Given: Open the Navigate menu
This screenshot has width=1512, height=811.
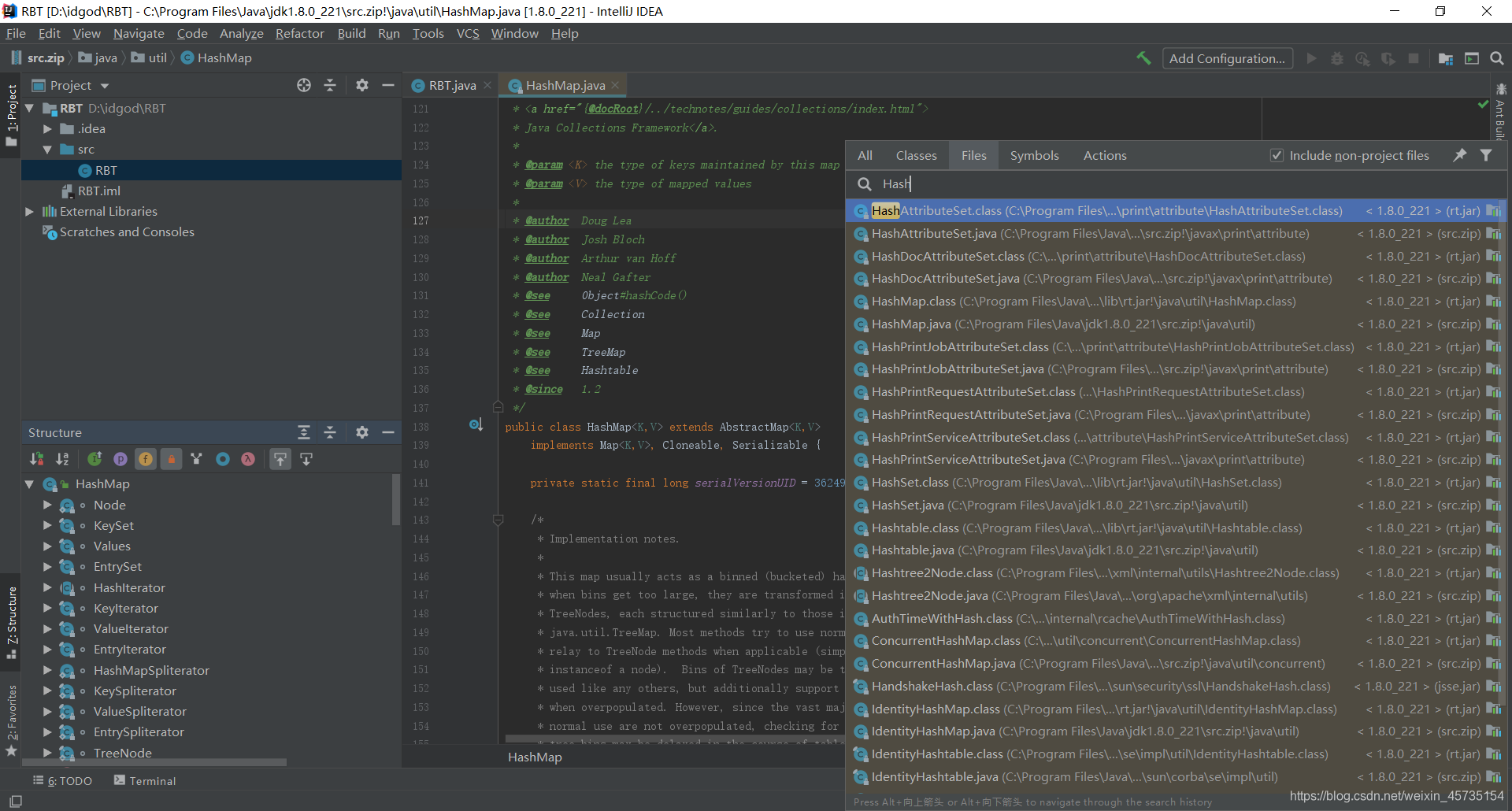Looking at the screenshot, I should click(139, 33).
